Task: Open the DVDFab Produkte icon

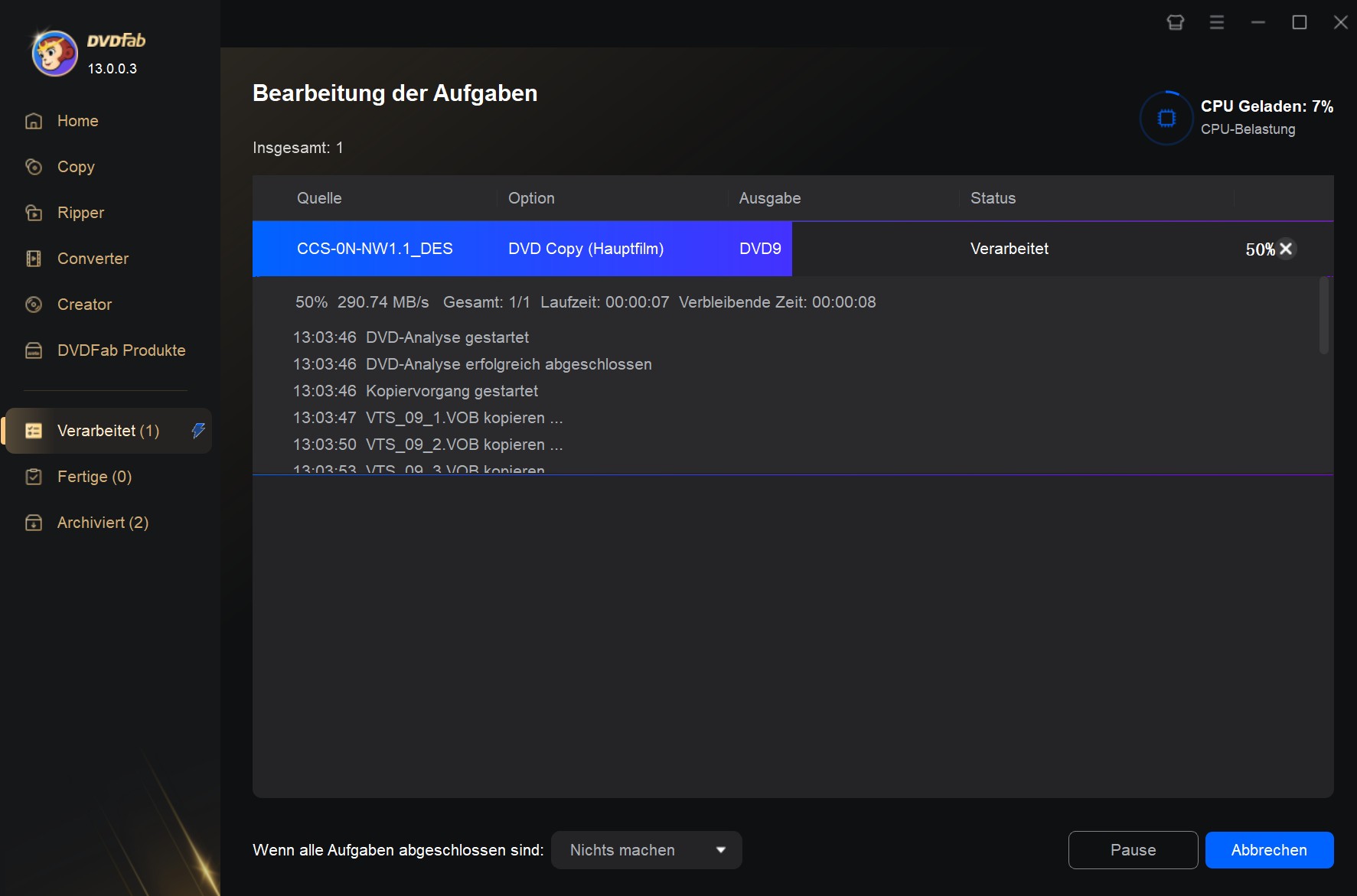Action: point(34,350)
